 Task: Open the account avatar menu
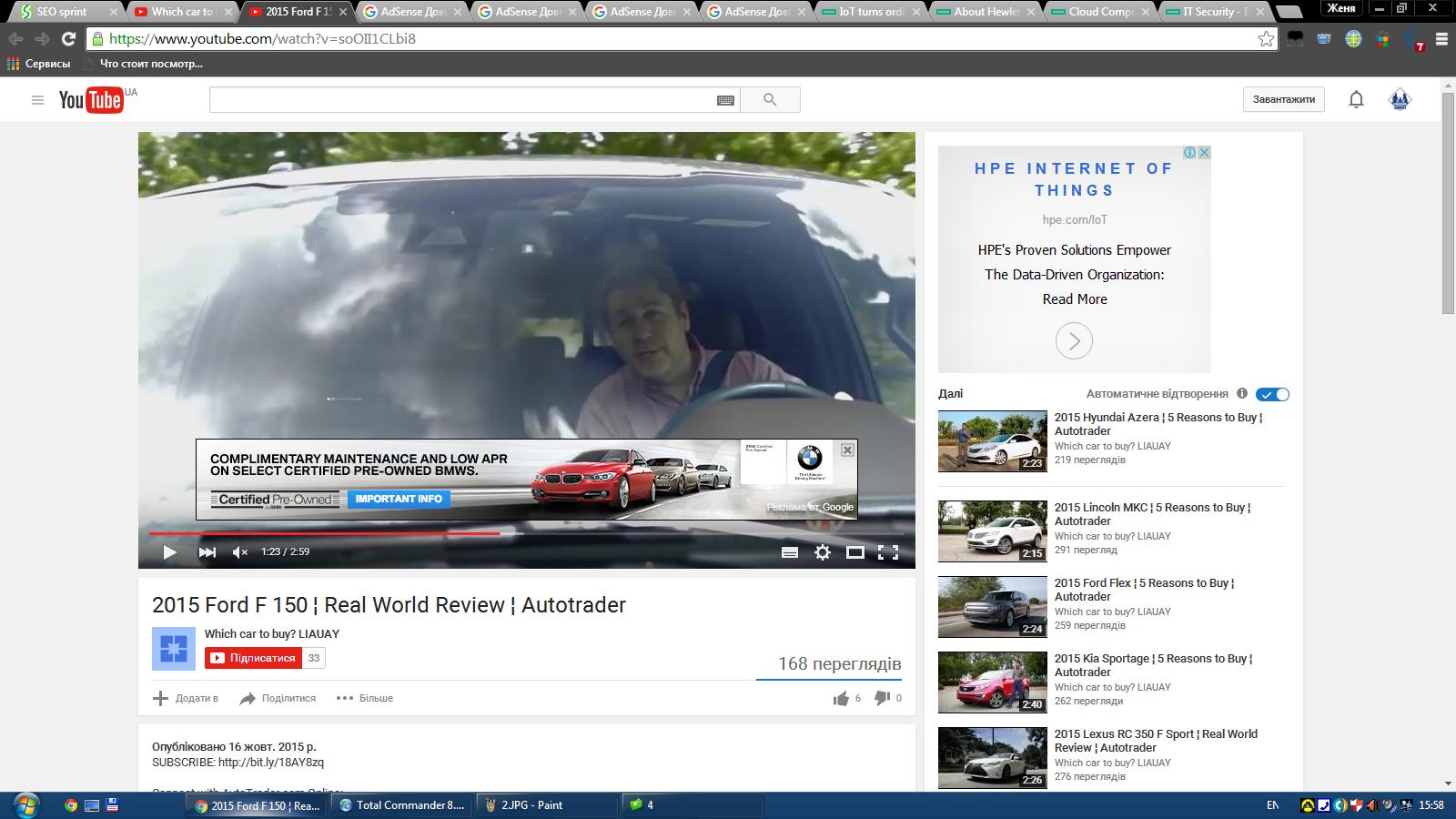1400,100
